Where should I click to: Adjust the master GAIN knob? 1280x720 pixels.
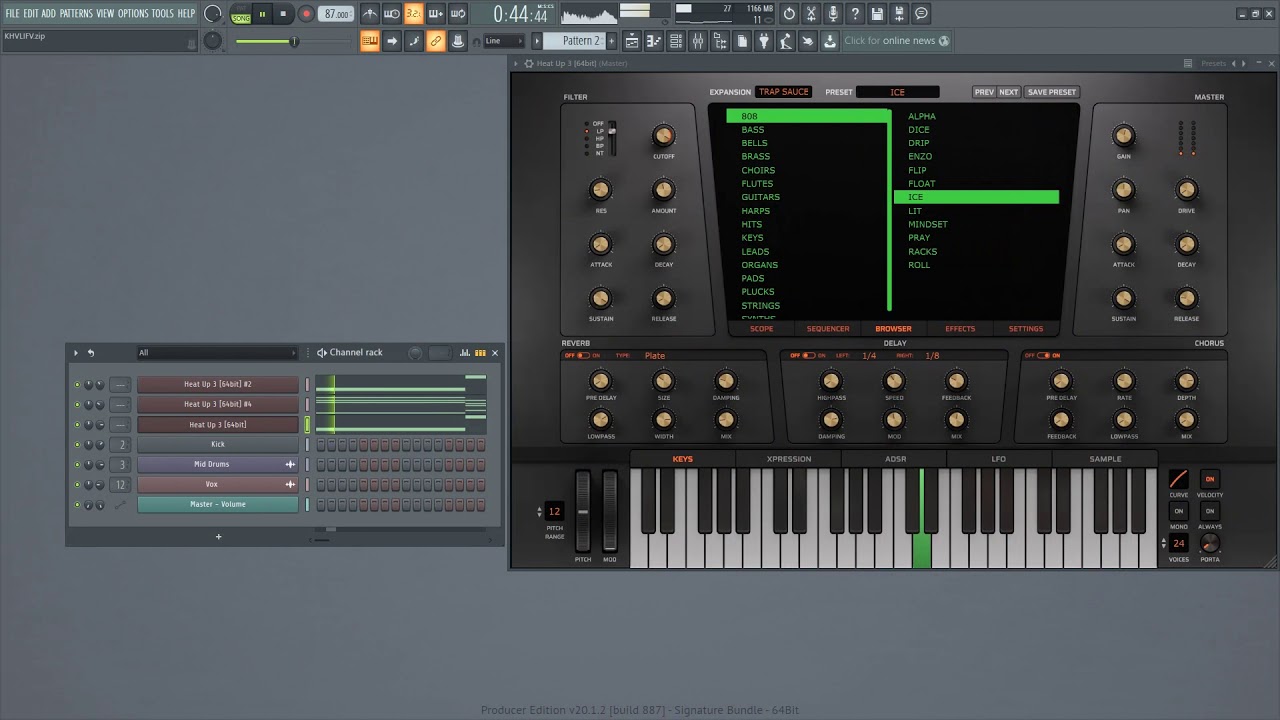[1124, 136]
